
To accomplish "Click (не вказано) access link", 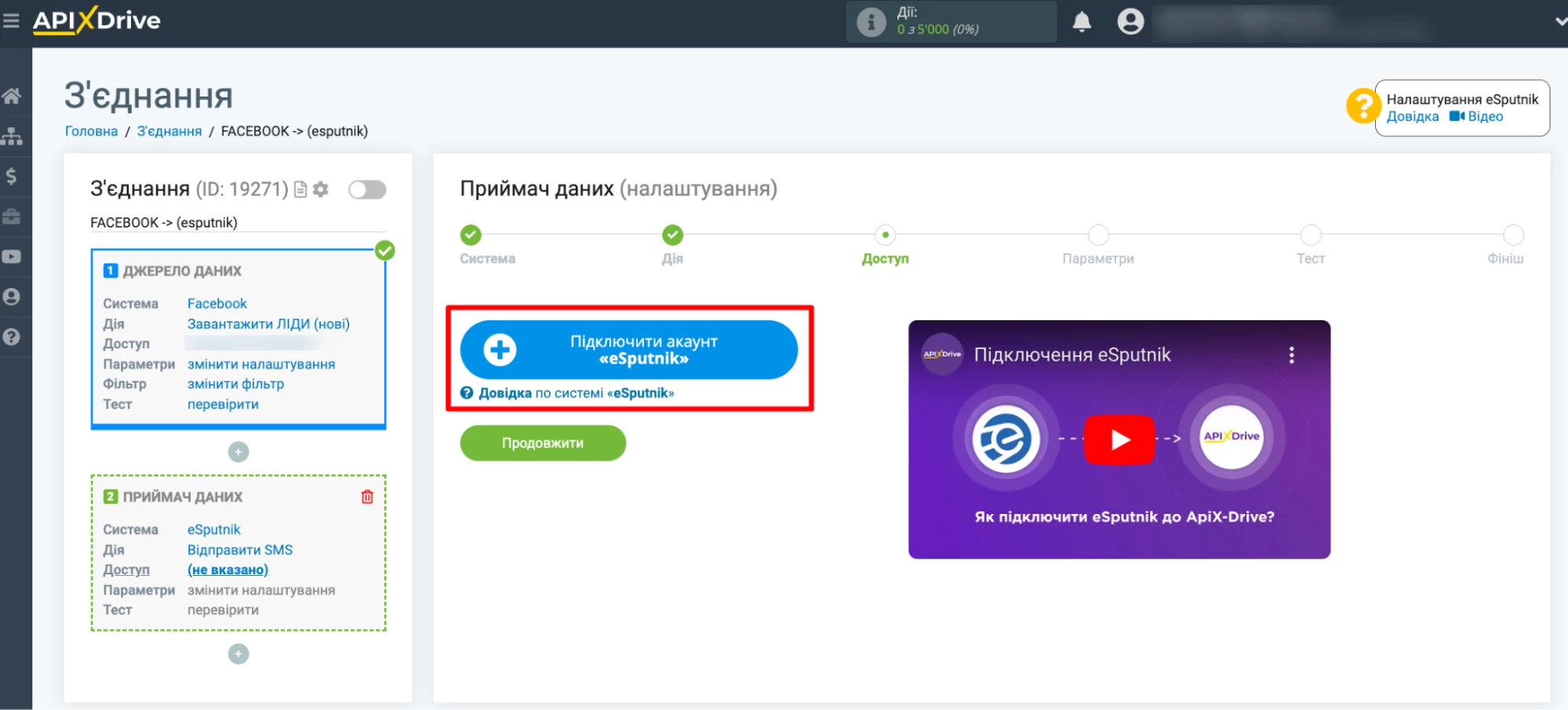I will click(x=227, y=570).
